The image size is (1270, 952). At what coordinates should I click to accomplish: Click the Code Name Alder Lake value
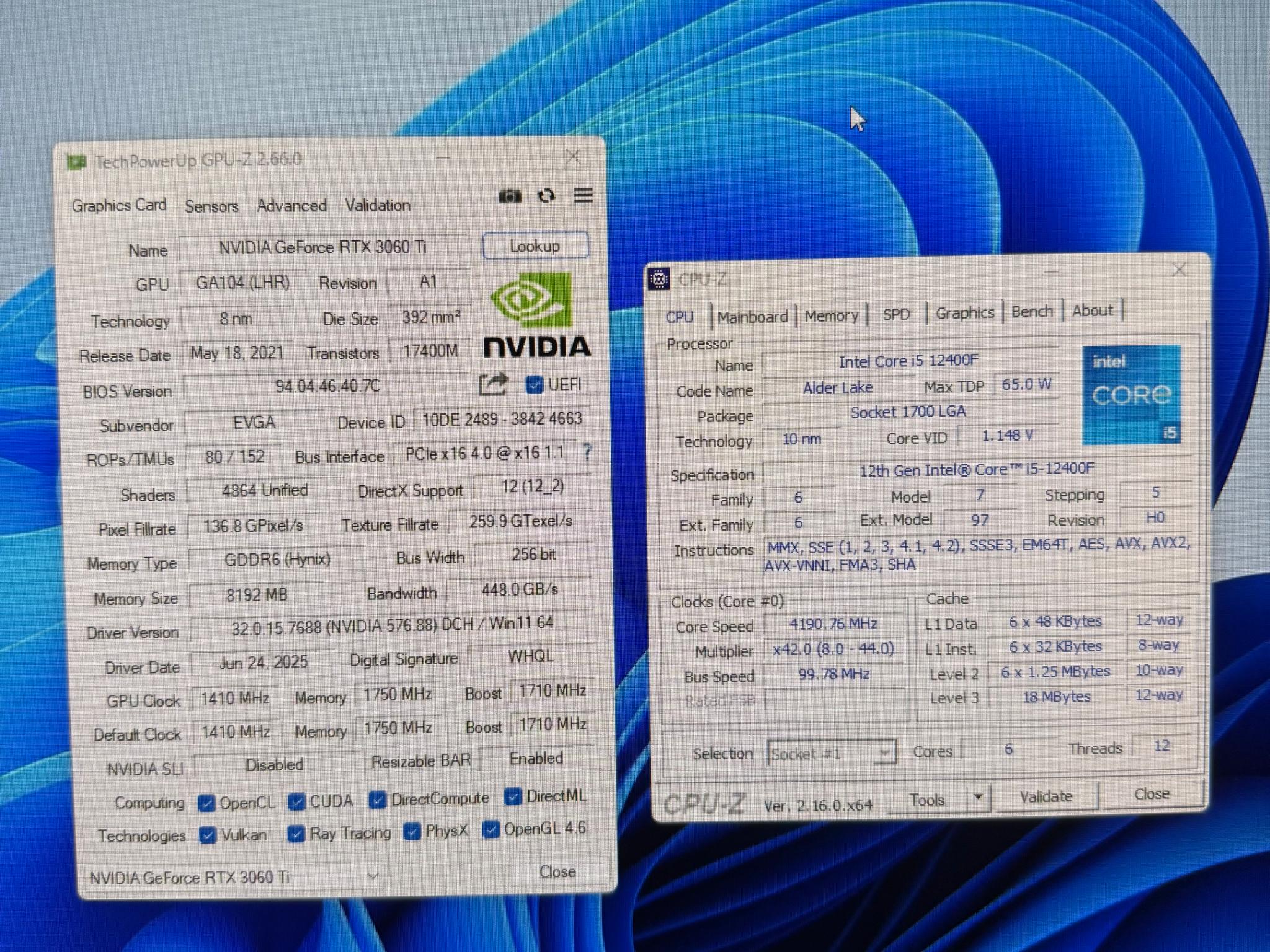837,388
